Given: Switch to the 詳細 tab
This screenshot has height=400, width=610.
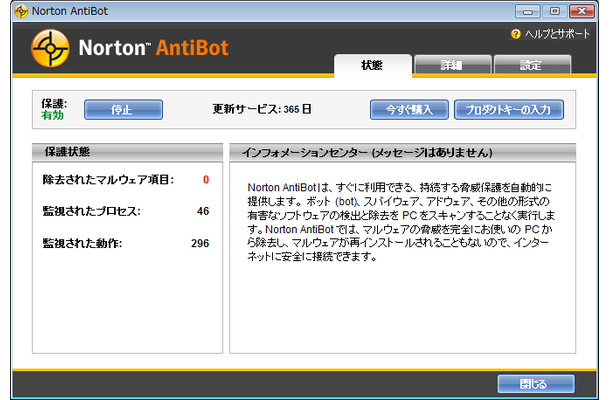Looking at the screenshot, I should pos(452,65).
